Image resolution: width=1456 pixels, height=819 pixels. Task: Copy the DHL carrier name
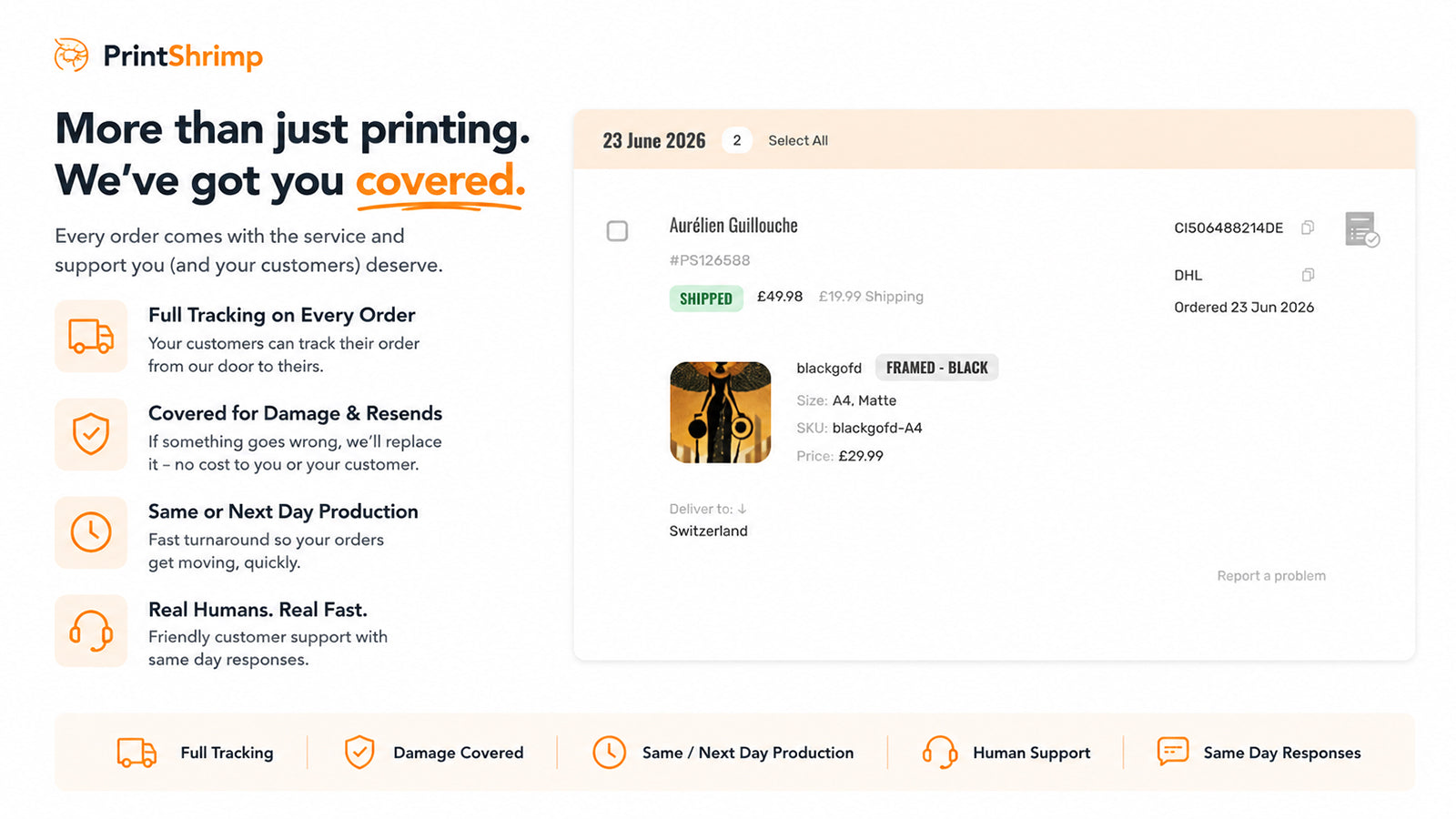pyautogui.click(x=1308, y=275)
